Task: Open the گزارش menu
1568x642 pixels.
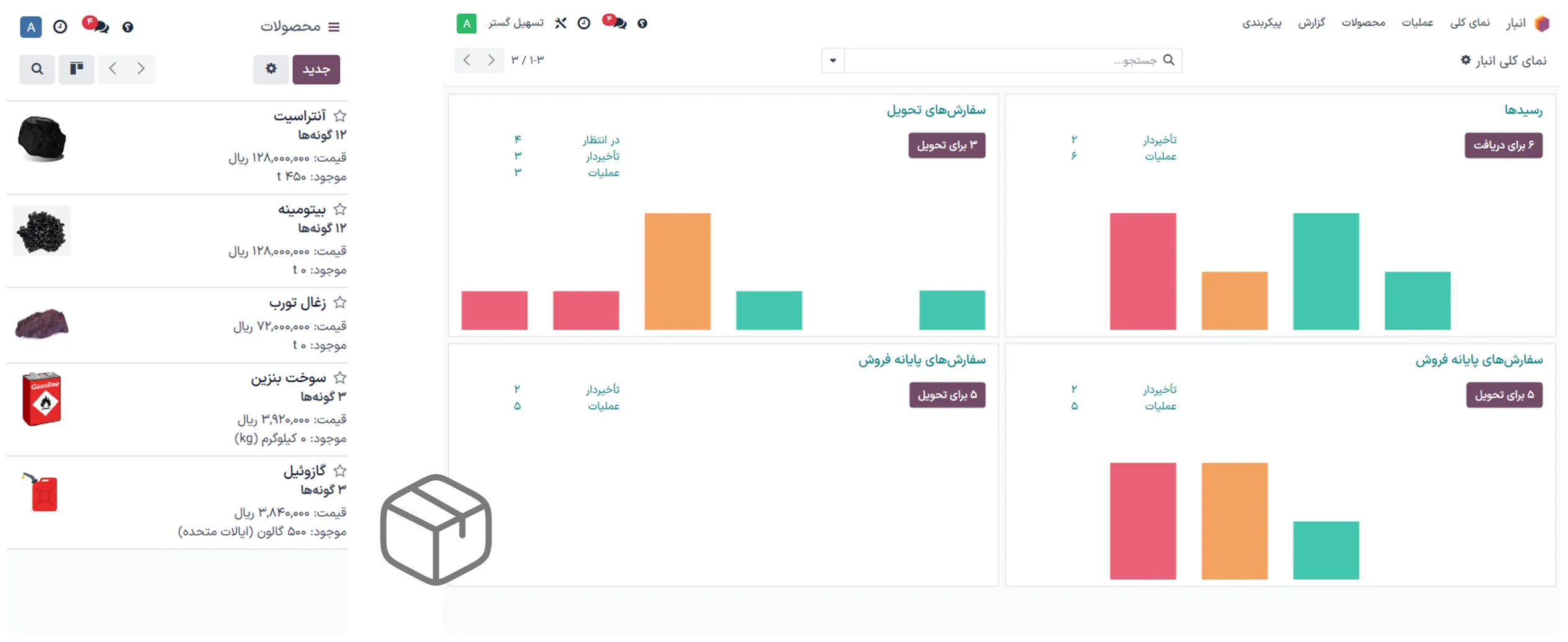Action: (1311, 23)
